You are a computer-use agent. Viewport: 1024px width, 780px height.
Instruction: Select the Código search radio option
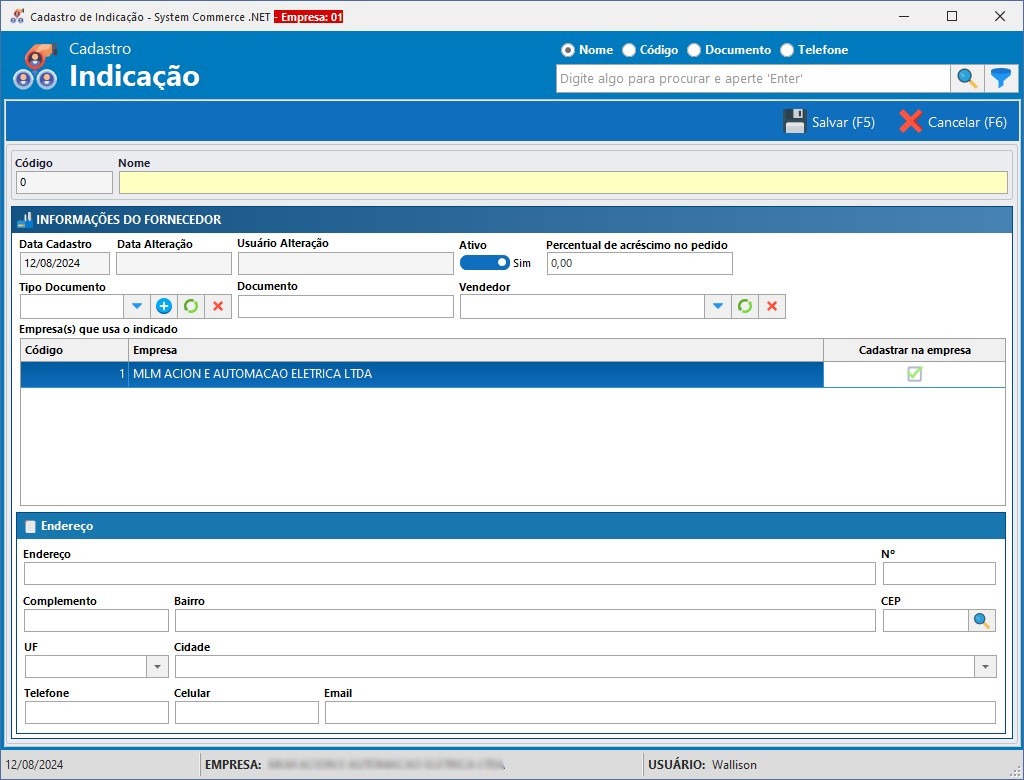click(x=629, y=50)
